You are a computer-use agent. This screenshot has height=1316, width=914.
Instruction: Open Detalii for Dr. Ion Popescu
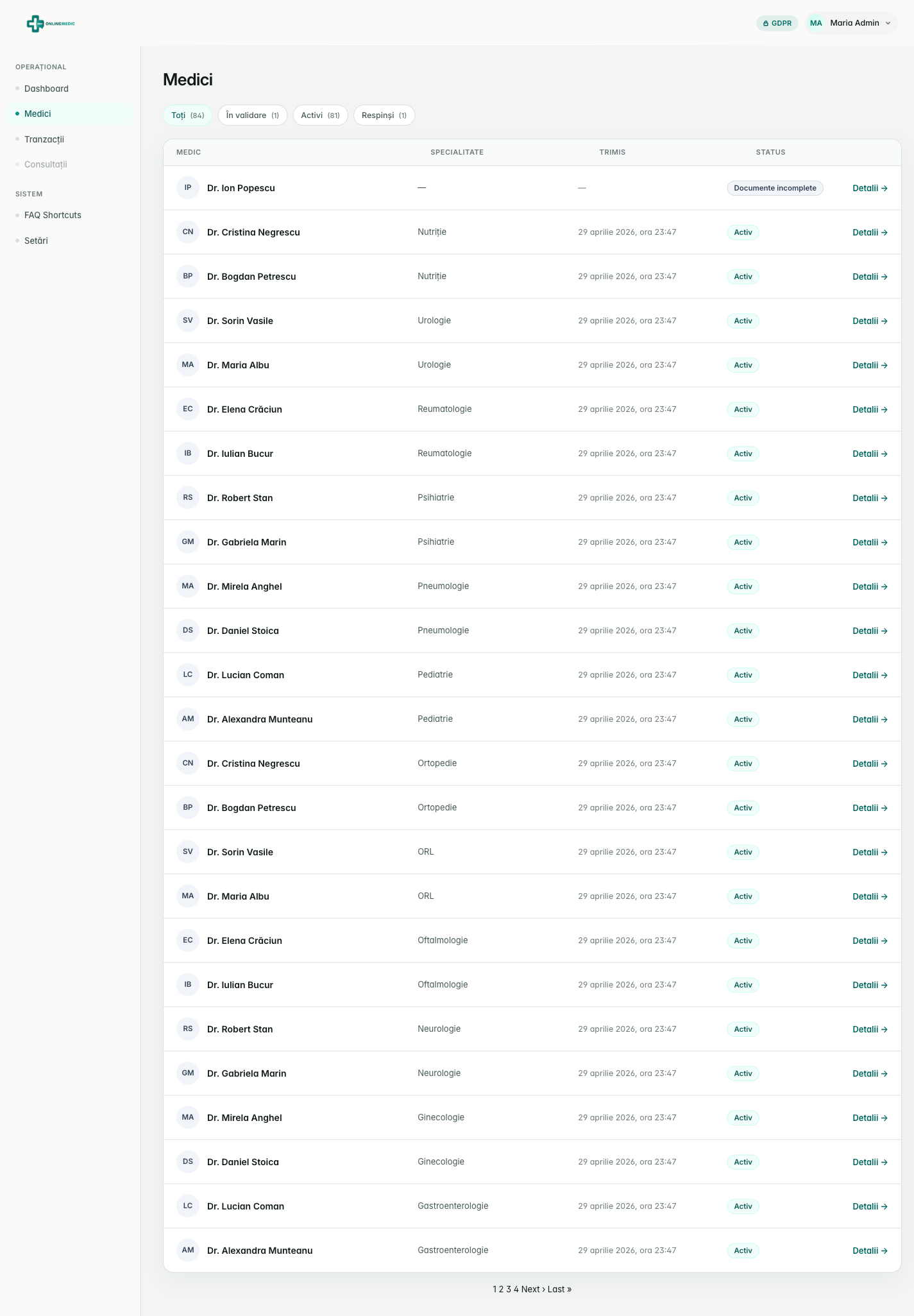(870, 188)
